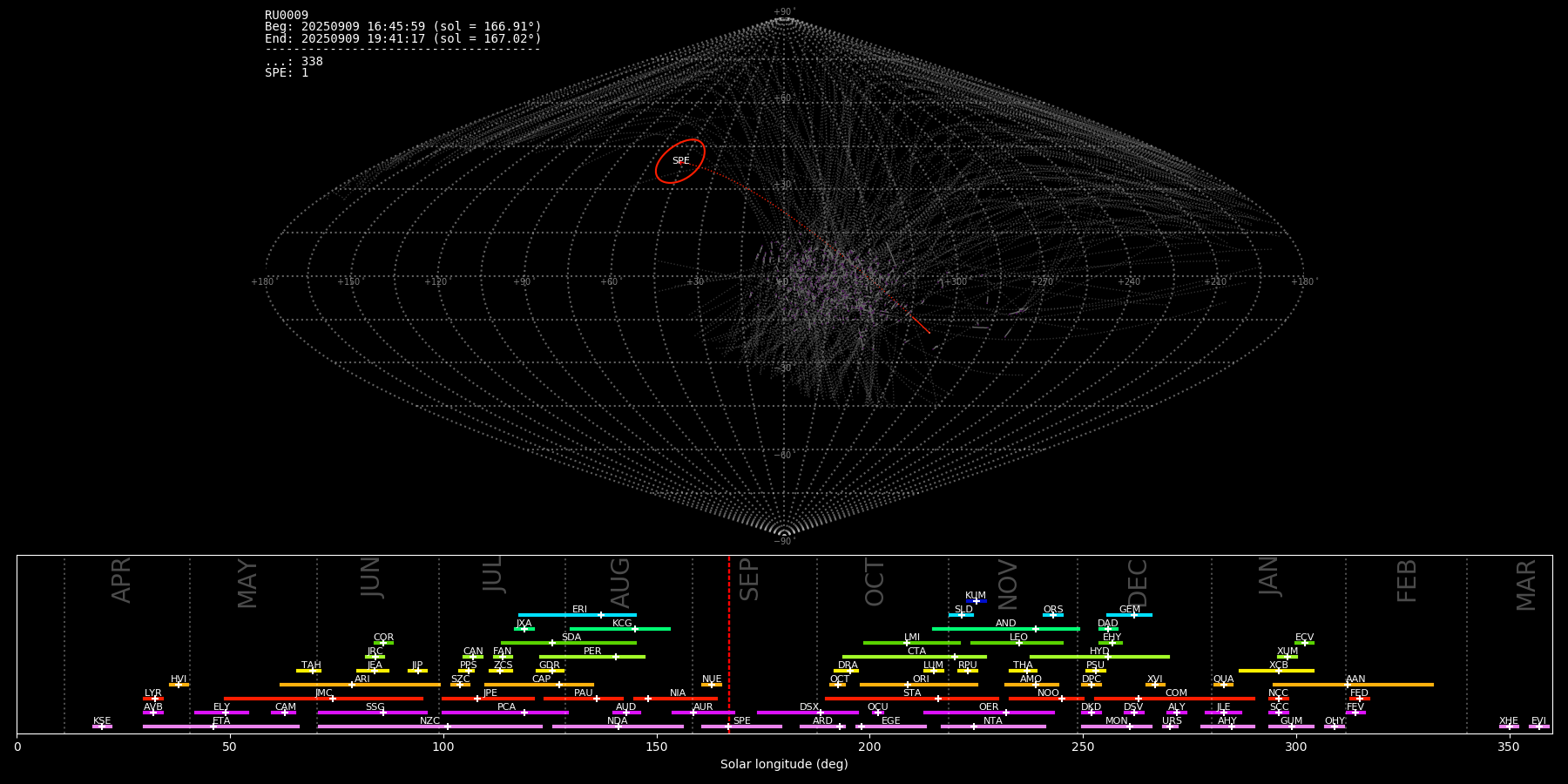The height and width of the screenshot is (784, 1568).
Task: Click the NUE shower label
Action: tap(712, 679)
